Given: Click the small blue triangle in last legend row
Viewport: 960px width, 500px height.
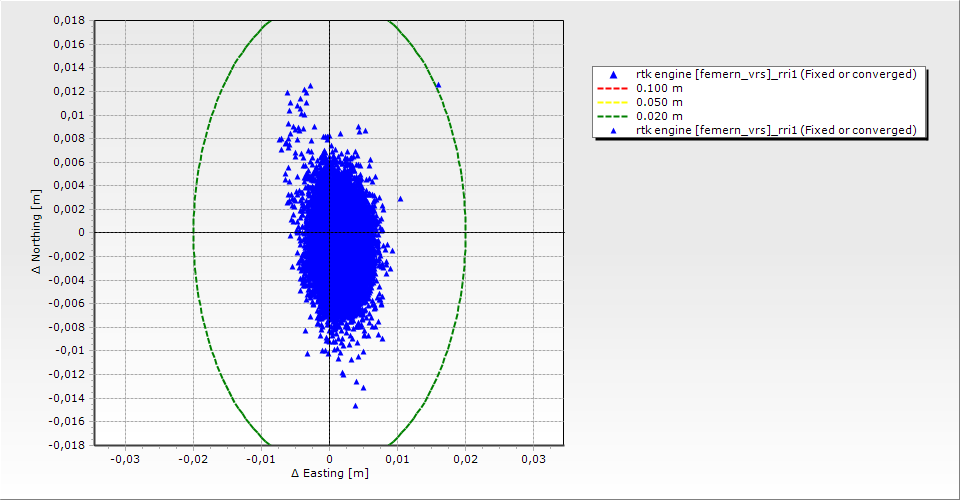Looking at the screenshot, I should [x=613, y=131].
